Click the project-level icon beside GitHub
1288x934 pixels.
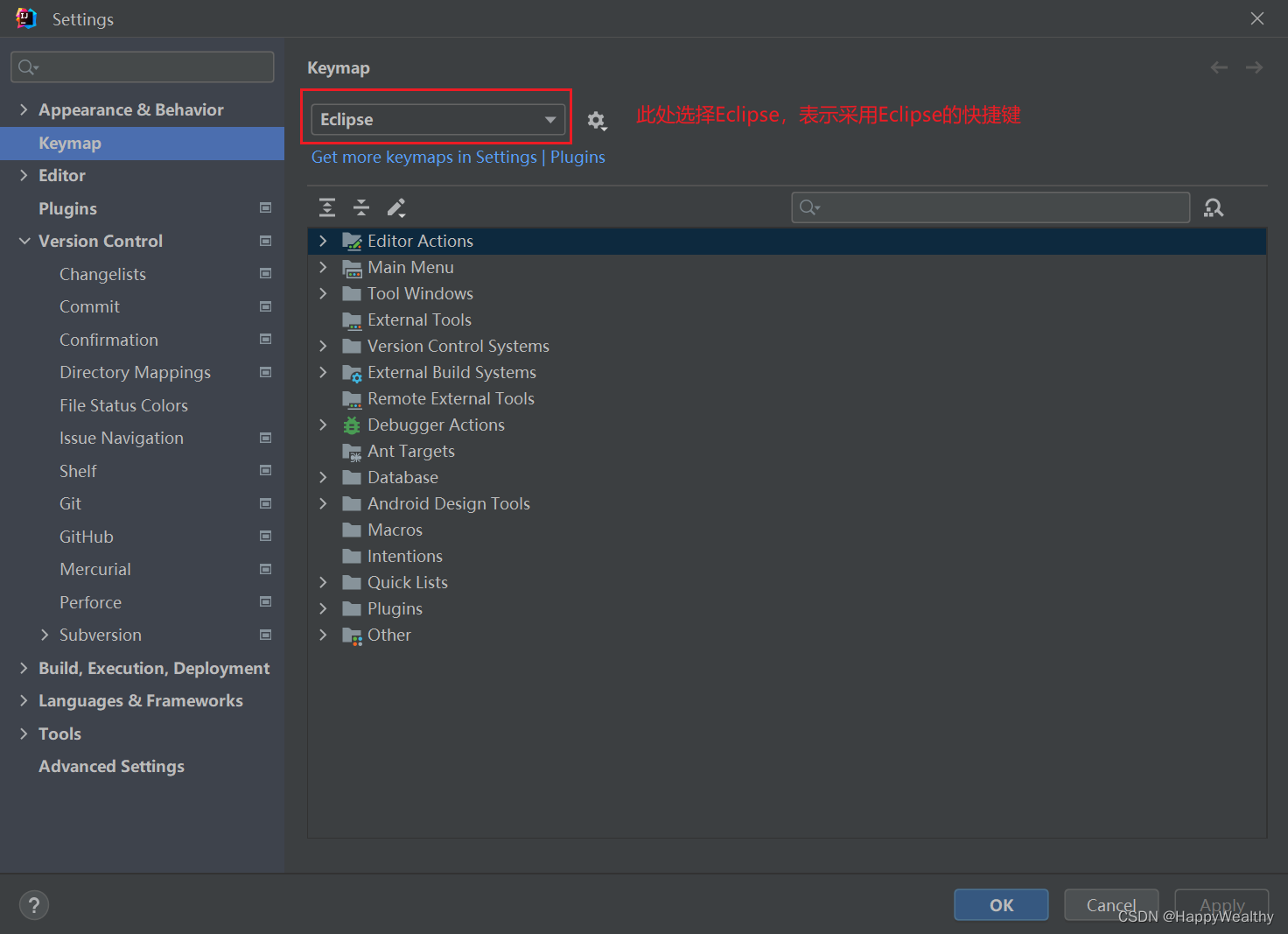[265, 537]
